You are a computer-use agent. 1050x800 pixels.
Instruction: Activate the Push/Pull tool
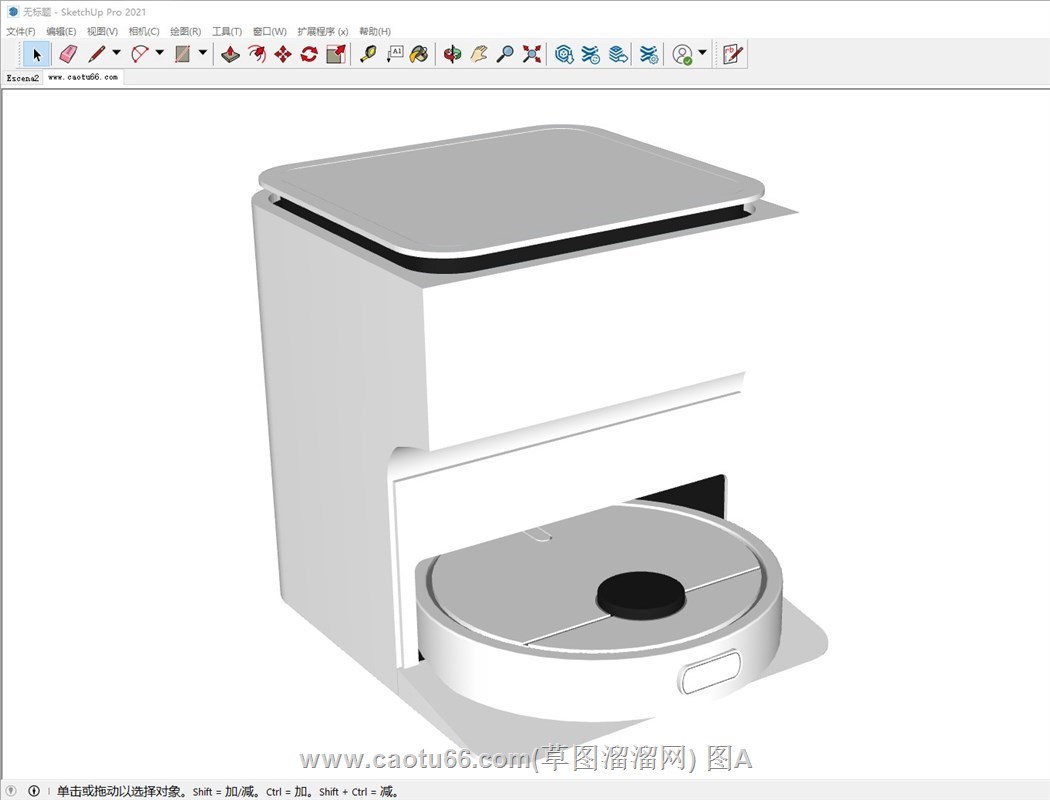[230, 54]
